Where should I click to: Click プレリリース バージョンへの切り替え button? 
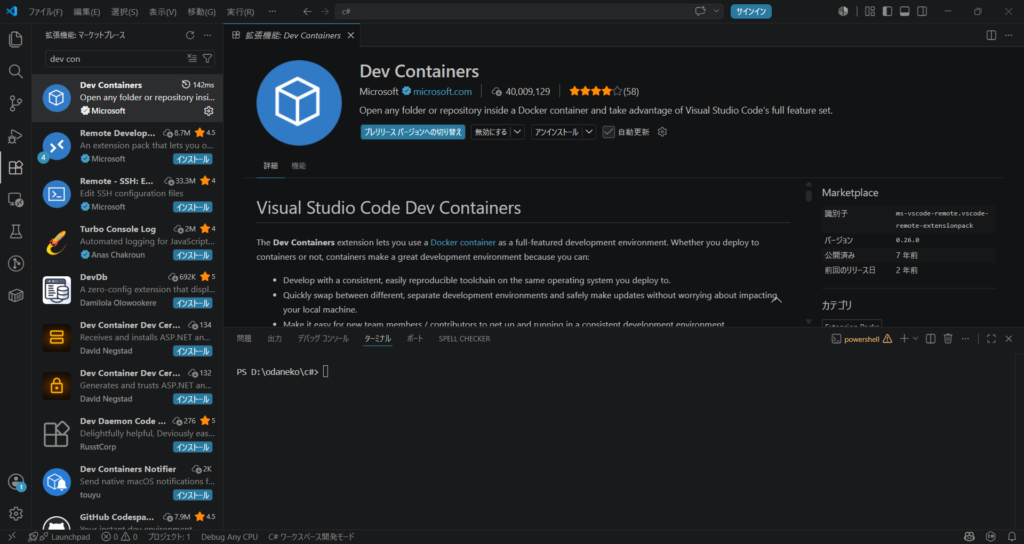point(413,132)
